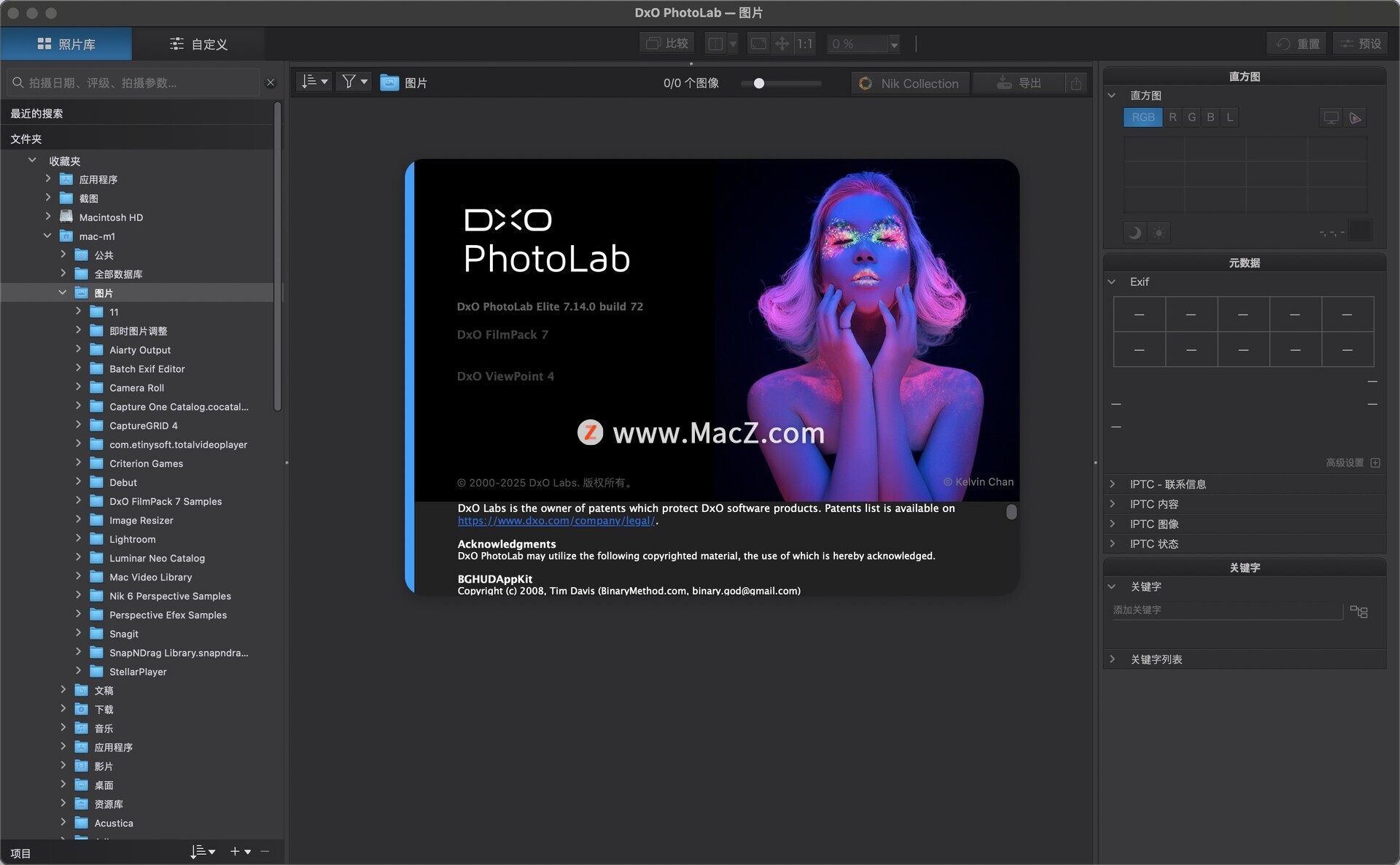Select the StellarPlayer folder

coord(138,672)
